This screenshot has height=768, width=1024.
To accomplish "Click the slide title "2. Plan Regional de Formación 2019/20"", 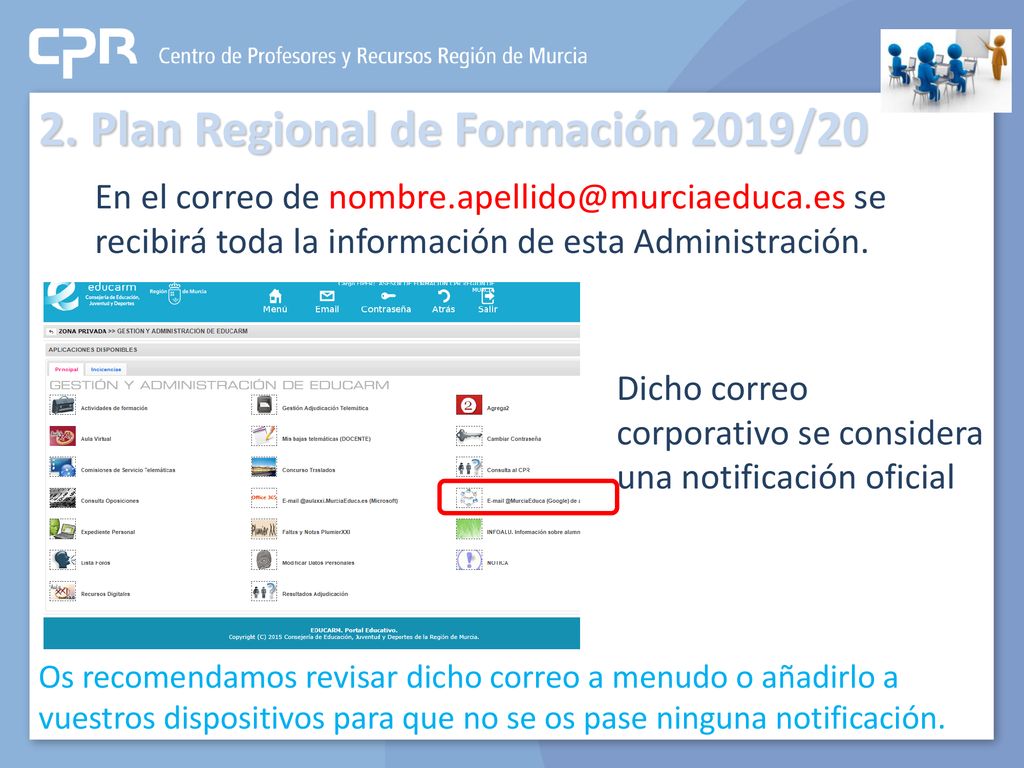I will coord(454,130).
